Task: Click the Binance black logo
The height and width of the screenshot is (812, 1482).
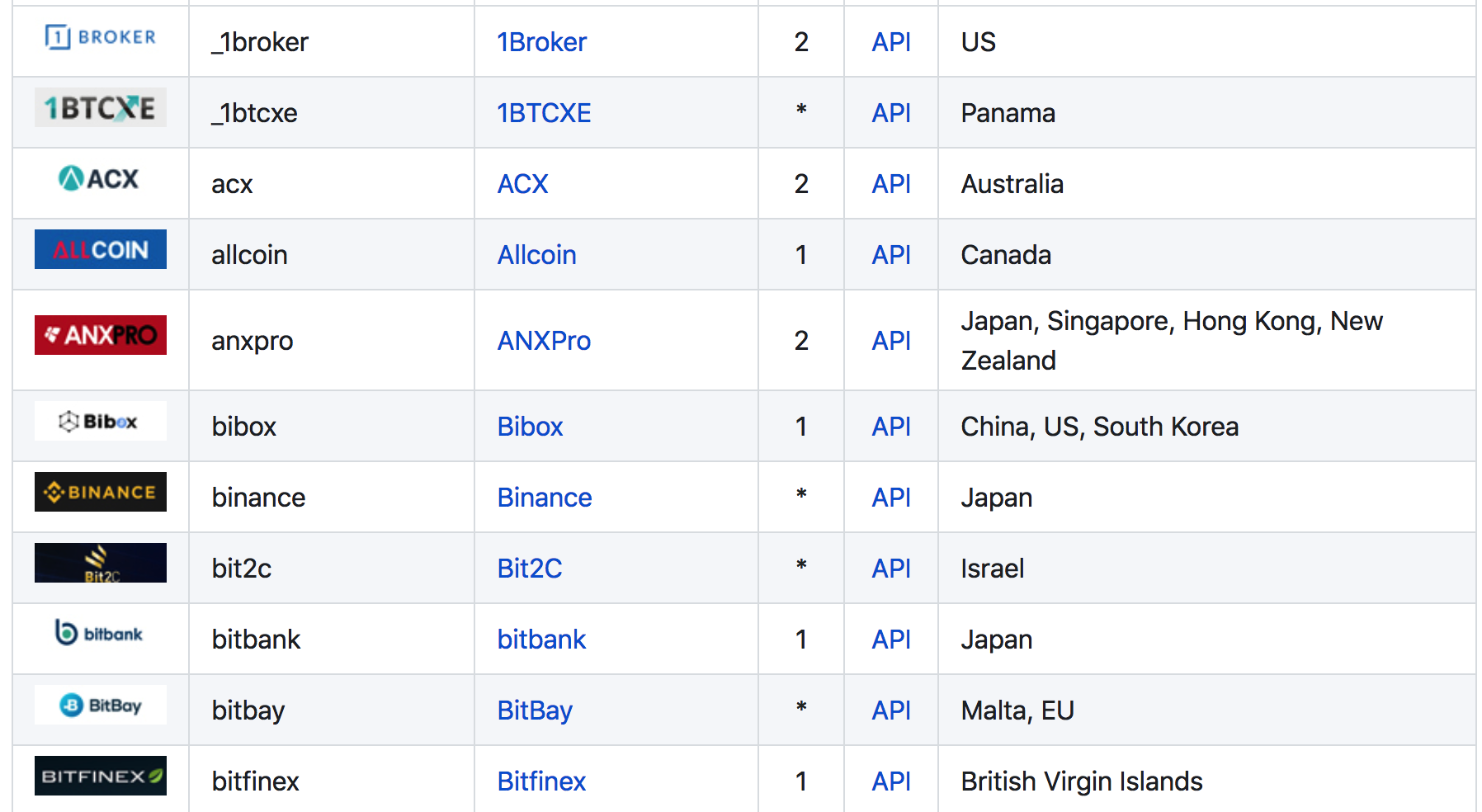Action: 101,492
